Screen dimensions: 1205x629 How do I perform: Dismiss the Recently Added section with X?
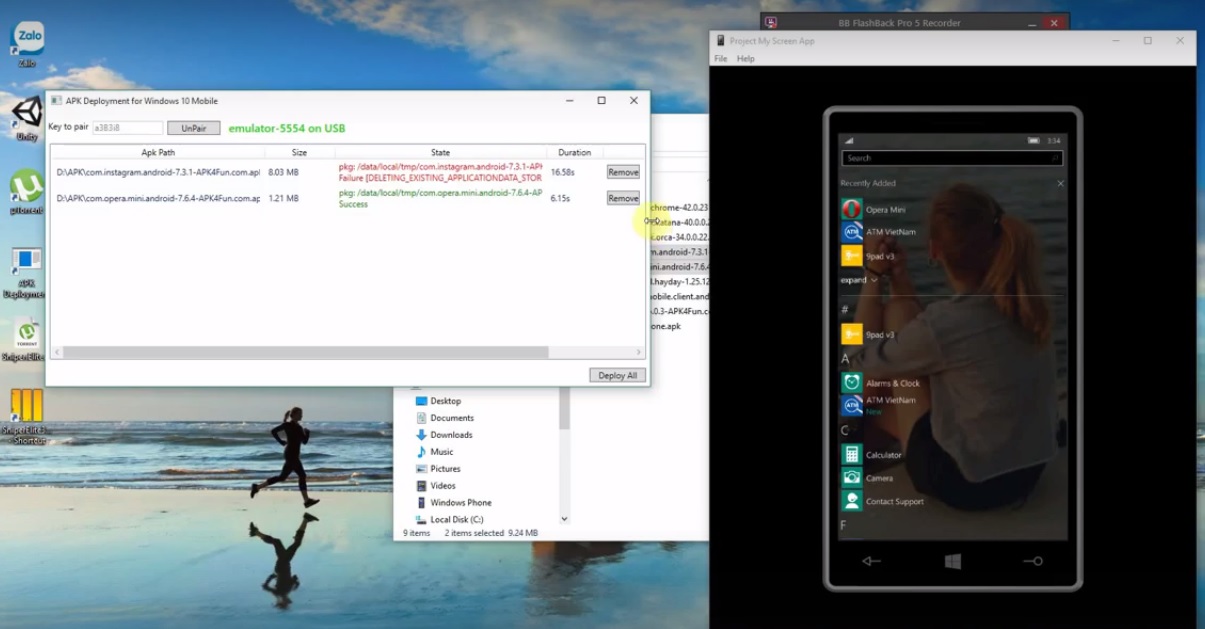pyautogui.click(x=1060, y=184)
